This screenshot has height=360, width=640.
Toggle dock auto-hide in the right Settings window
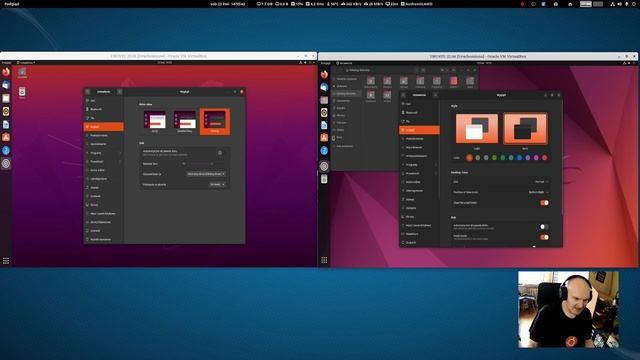pyautogui.click(x=544, y=227)
